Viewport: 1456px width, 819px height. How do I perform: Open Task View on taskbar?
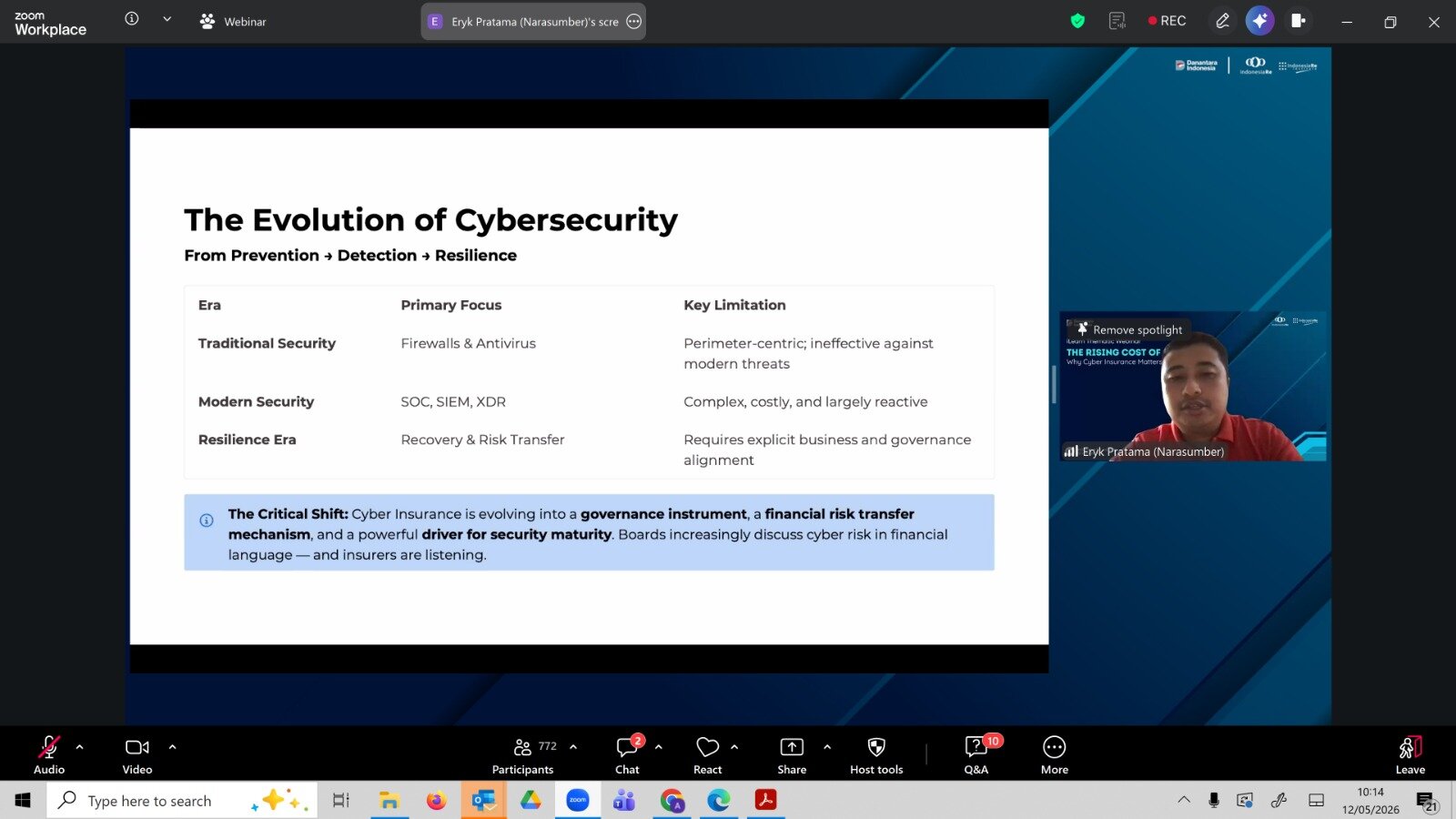click(x=341, y=800)
